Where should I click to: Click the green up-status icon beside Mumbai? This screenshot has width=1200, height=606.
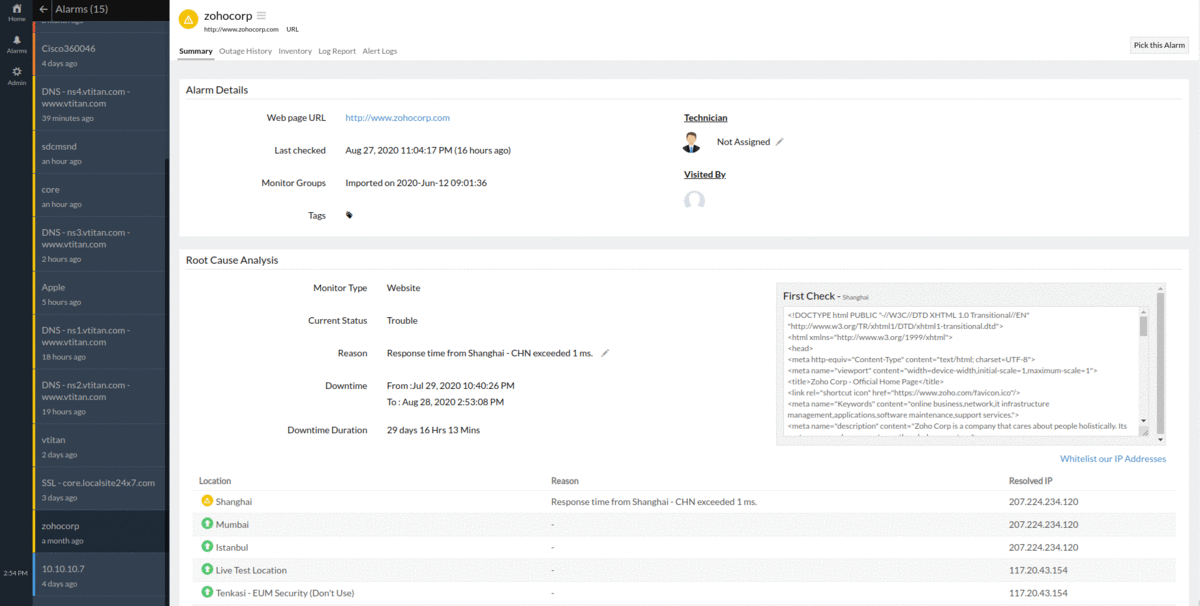(x=207, y=524)
